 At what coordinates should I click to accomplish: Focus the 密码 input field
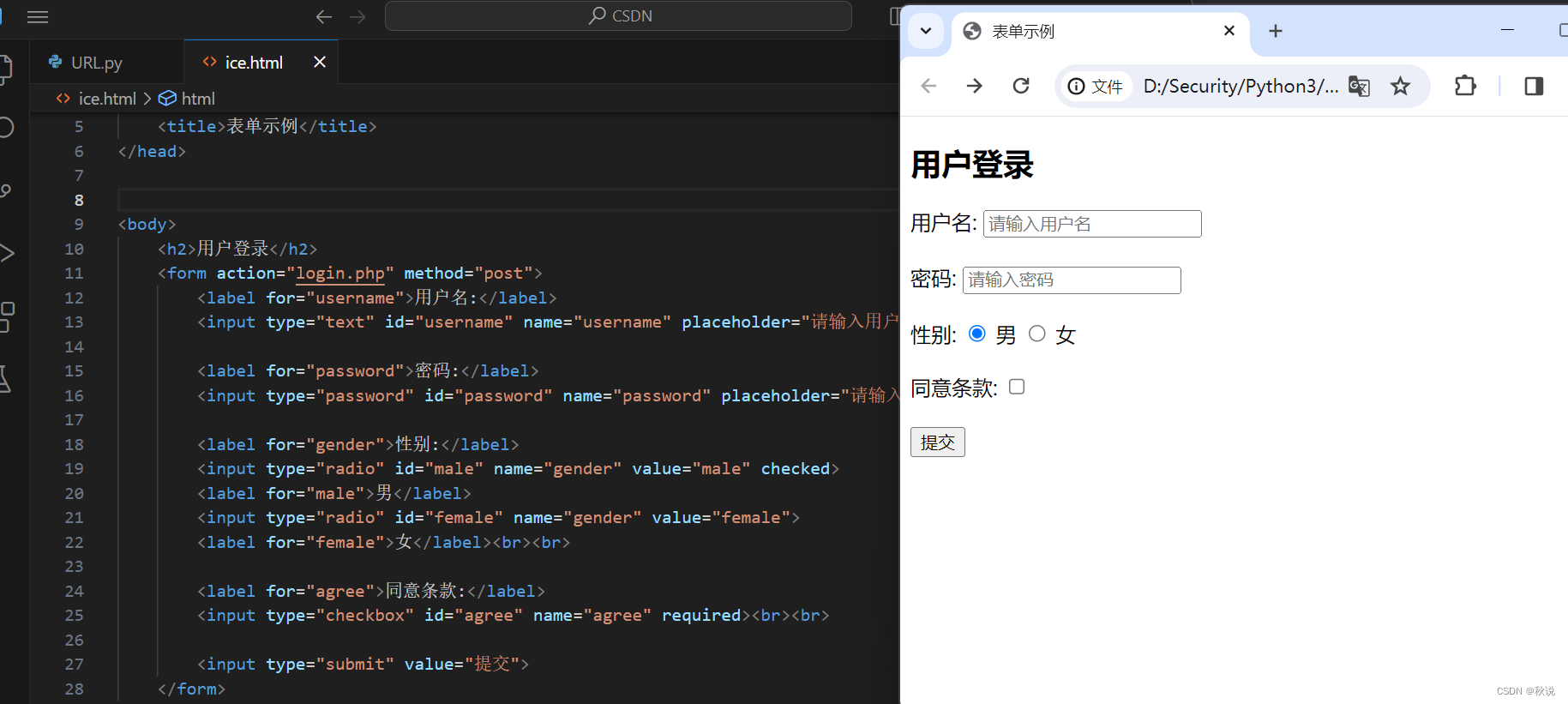(x=1072, y=280)
